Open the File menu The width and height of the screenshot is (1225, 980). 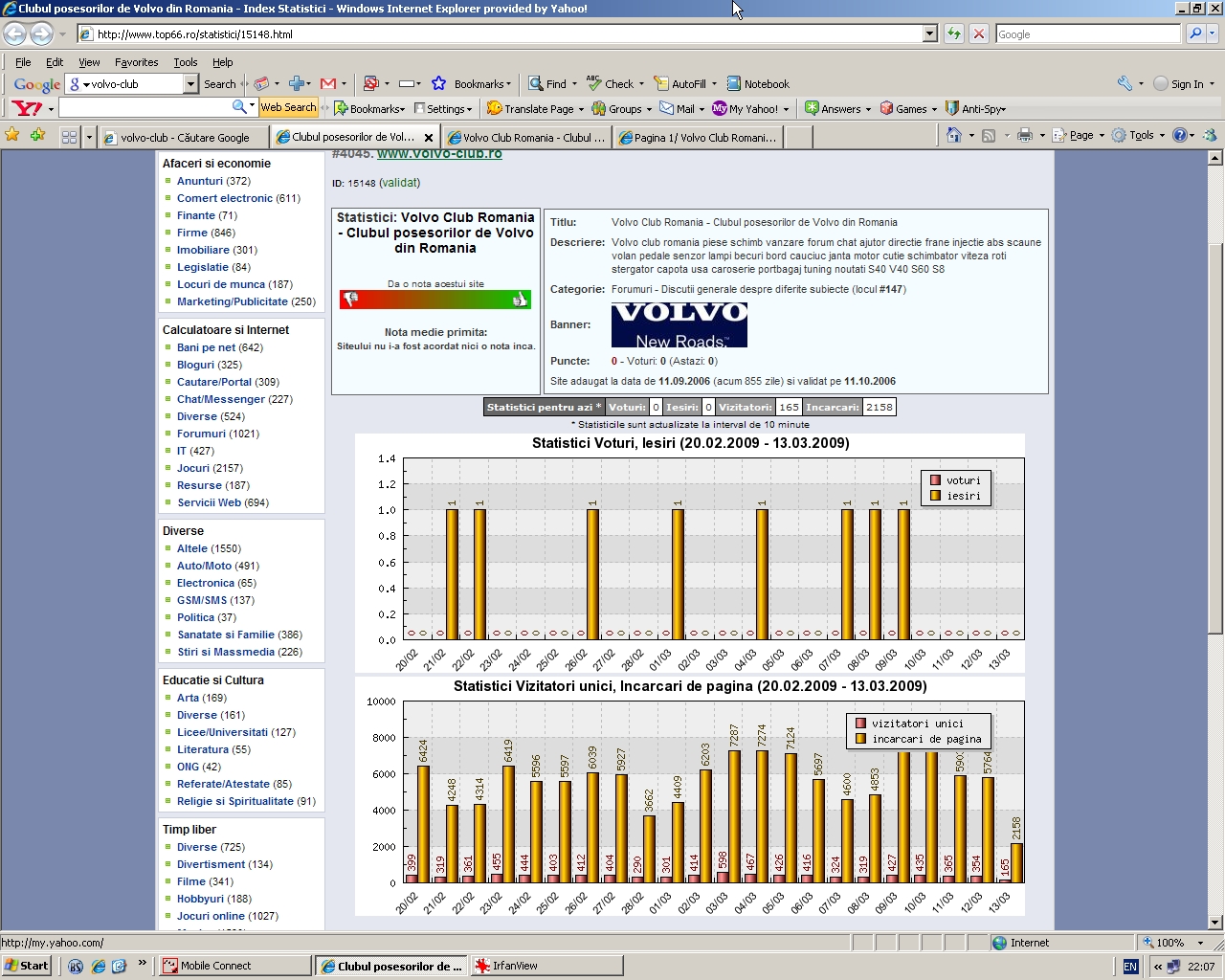pos(23,62)
